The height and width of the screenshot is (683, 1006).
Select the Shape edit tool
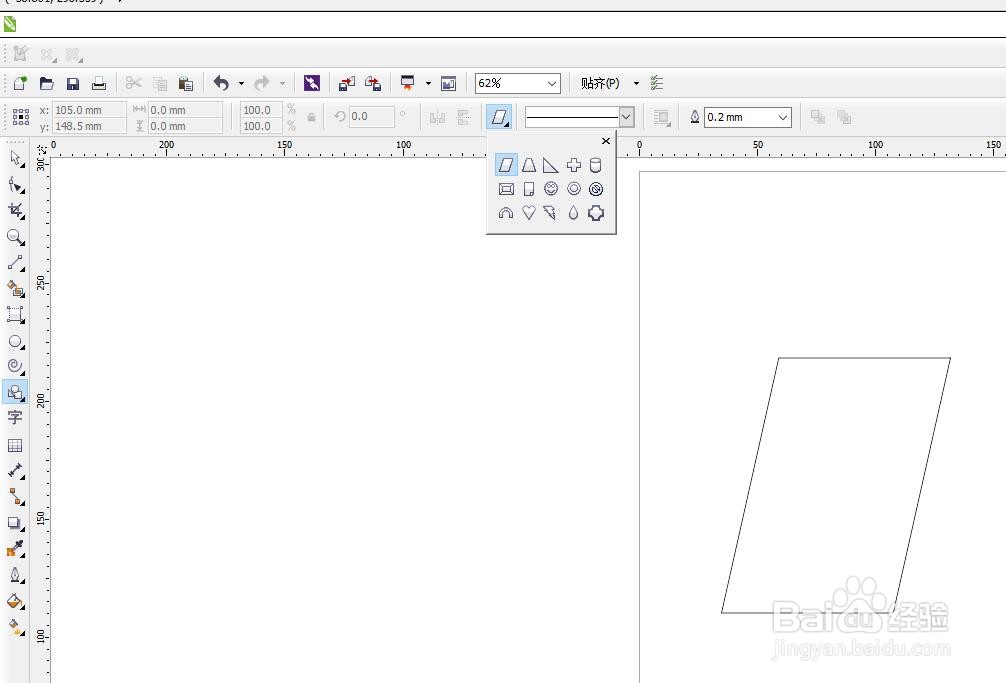(15, 185)
